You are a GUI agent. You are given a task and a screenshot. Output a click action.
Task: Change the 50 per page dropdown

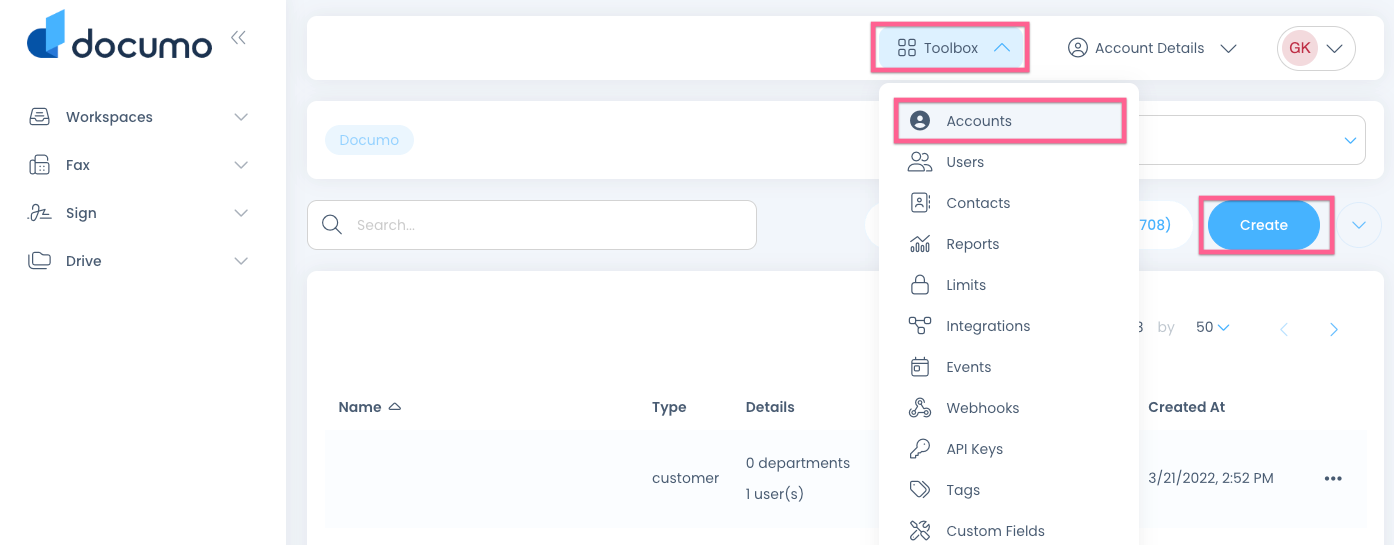point(1212,327)
